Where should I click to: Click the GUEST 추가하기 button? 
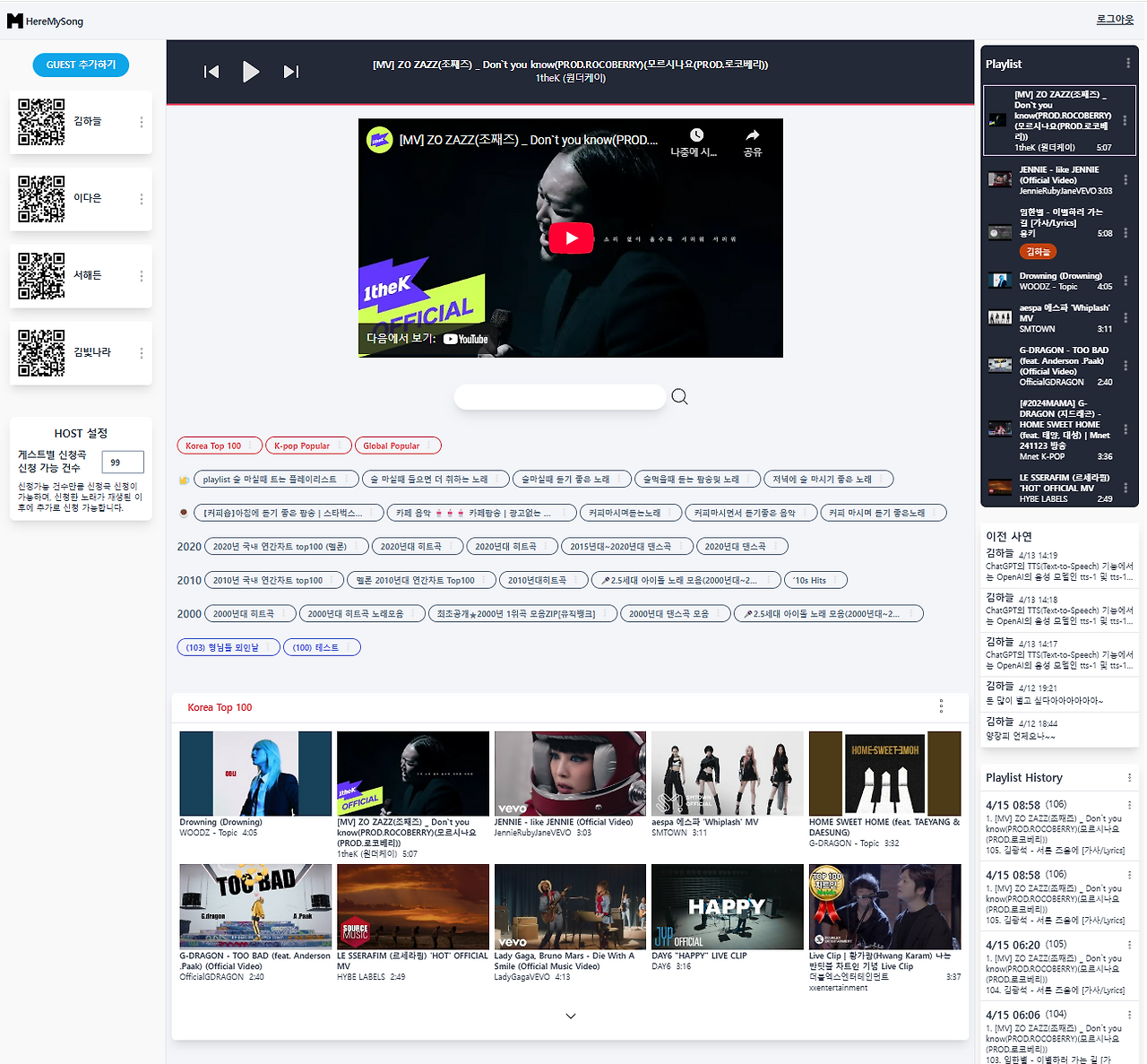point(81,65)
